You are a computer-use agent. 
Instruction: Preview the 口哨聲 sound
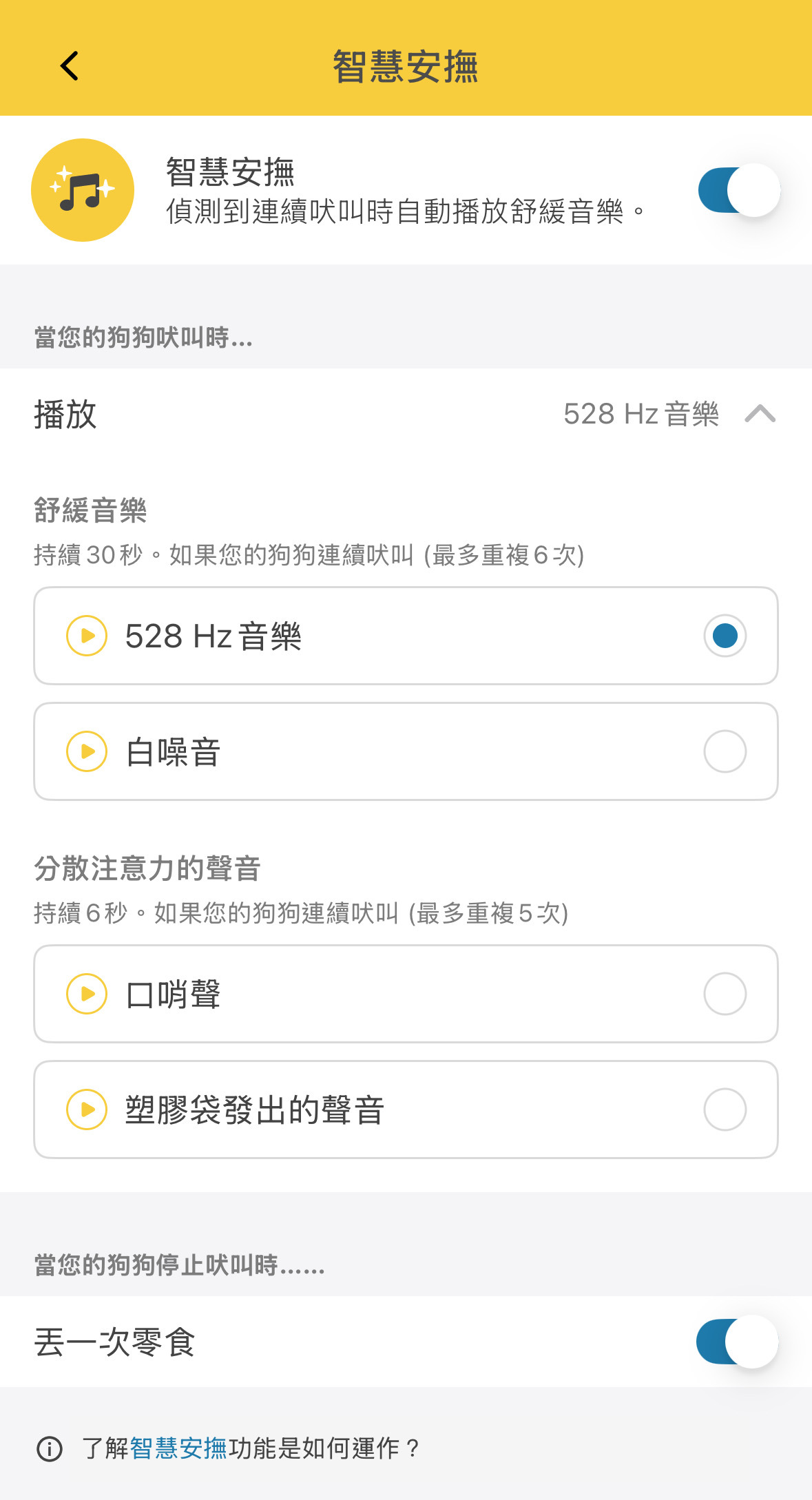pyautogui.click(x=87, y=993)
